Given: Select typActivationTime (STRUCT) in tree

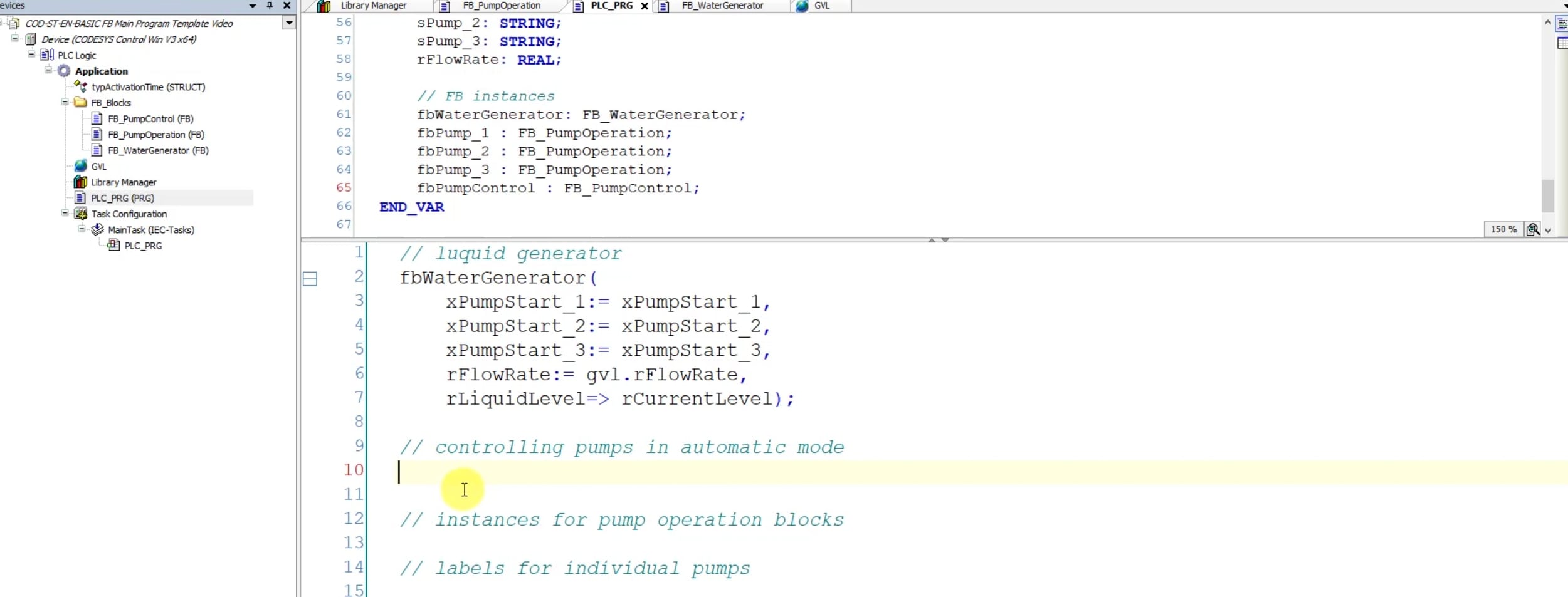Looking at the screenshot, I should click(x=148, y=87).
